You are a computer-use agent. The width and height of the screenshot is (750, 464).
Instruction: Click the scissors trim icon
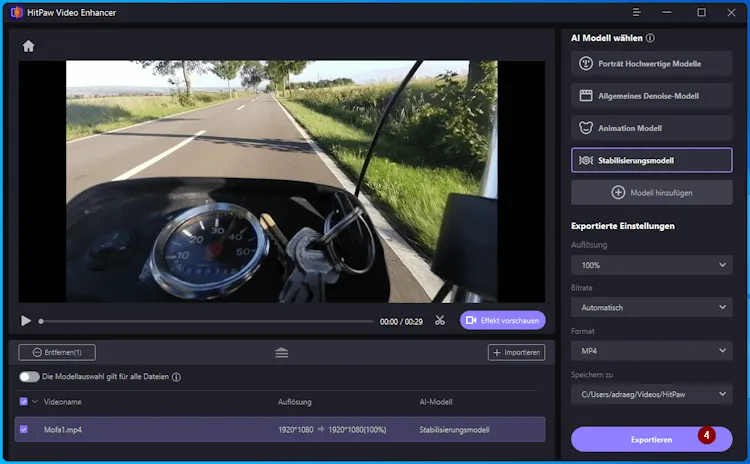pos(439,321)
